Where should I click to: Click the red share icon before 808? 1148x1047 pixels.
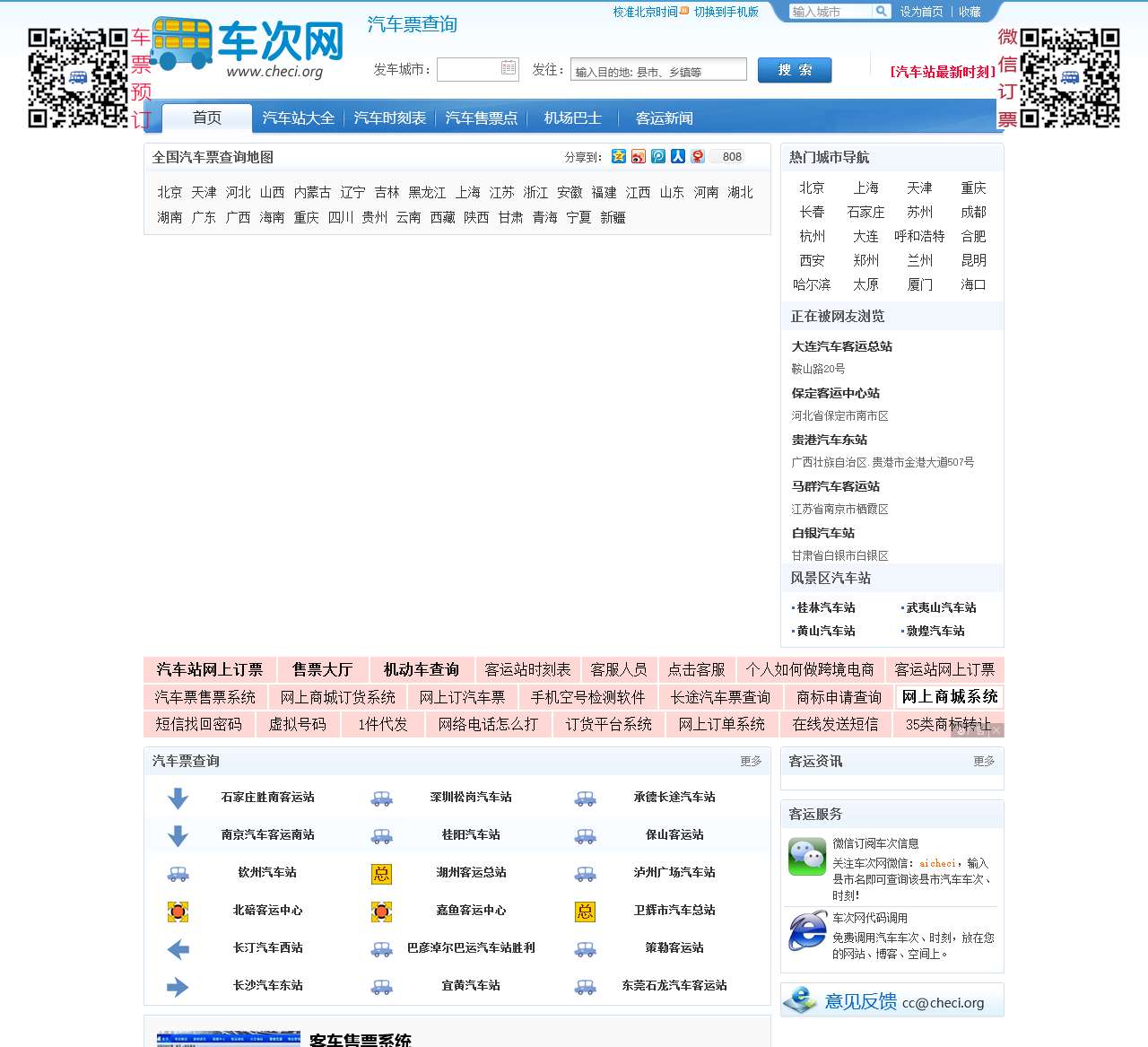[x=698, y=156]
